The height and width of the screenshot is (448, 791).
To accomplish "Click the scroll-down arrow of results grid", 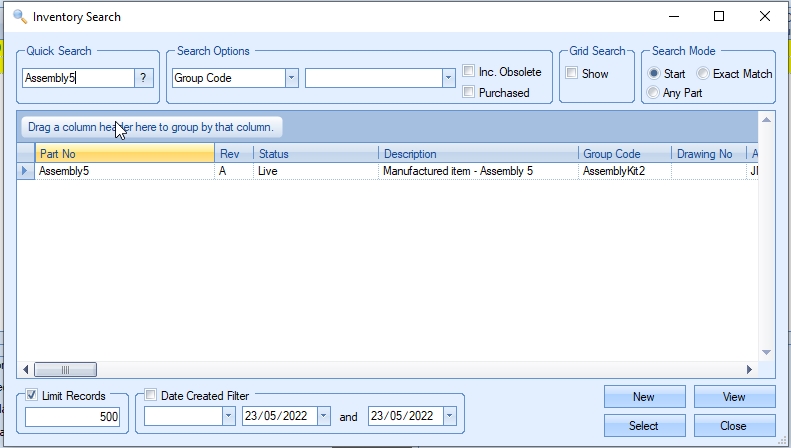I will coord(766,352).
